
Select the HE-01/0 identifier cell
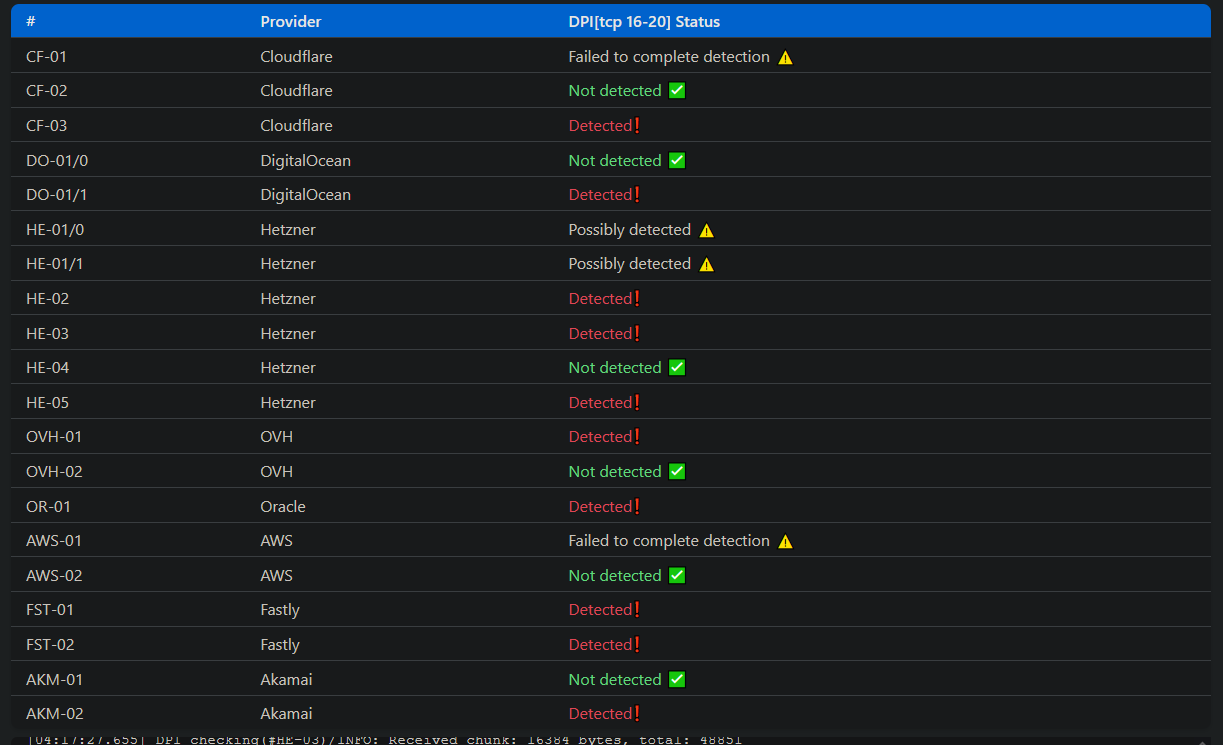tap(55, 230)
